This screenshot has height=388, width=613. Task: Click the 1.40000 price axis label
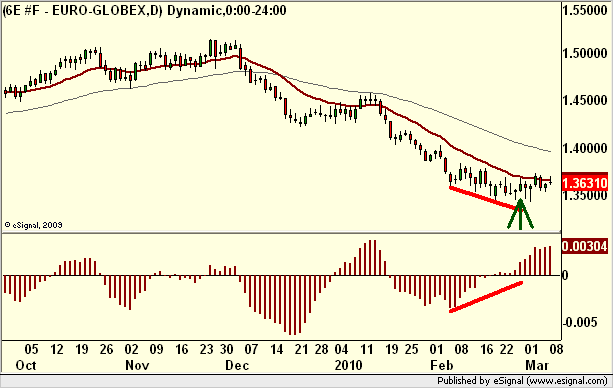(585, 148)
